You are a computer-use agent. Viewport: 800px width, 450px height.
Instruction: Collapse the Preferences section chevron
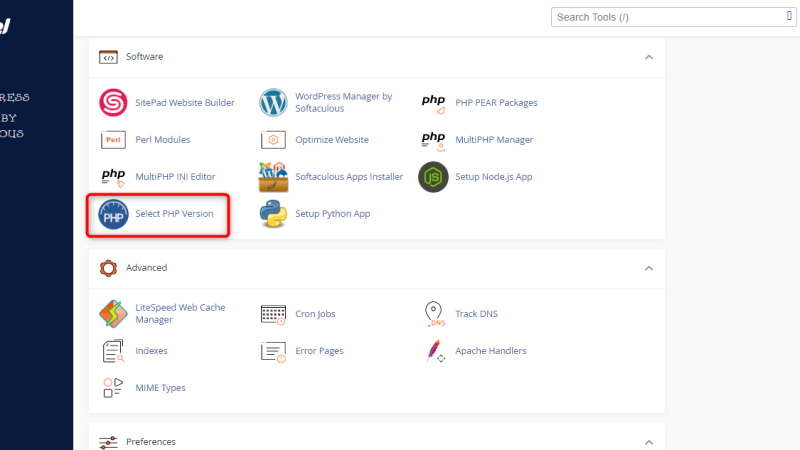(x=649, y=442)
